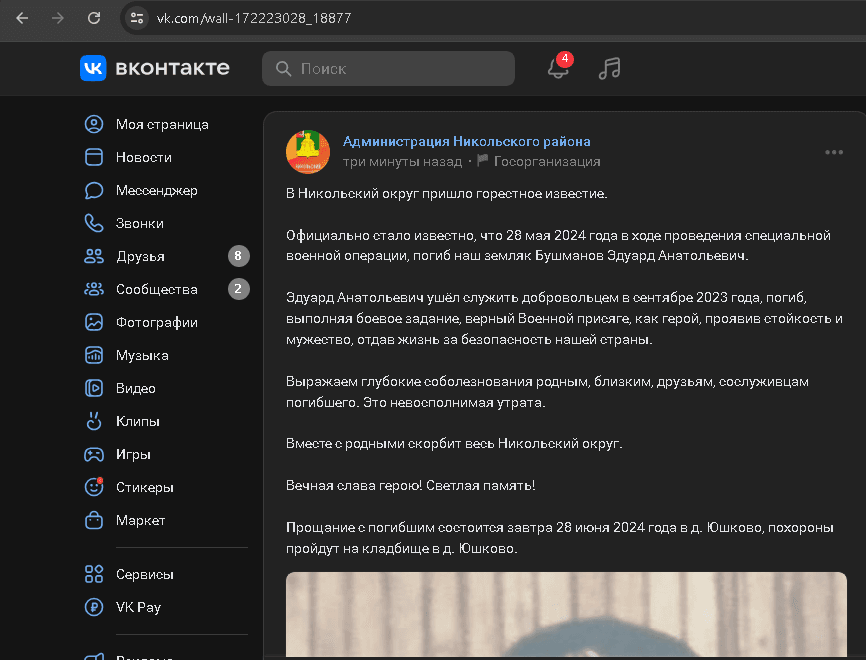The width and height of the screenshot is (866, 660).
Task: Open Сервисы in the sidebar
Action: tap(145, 574)
